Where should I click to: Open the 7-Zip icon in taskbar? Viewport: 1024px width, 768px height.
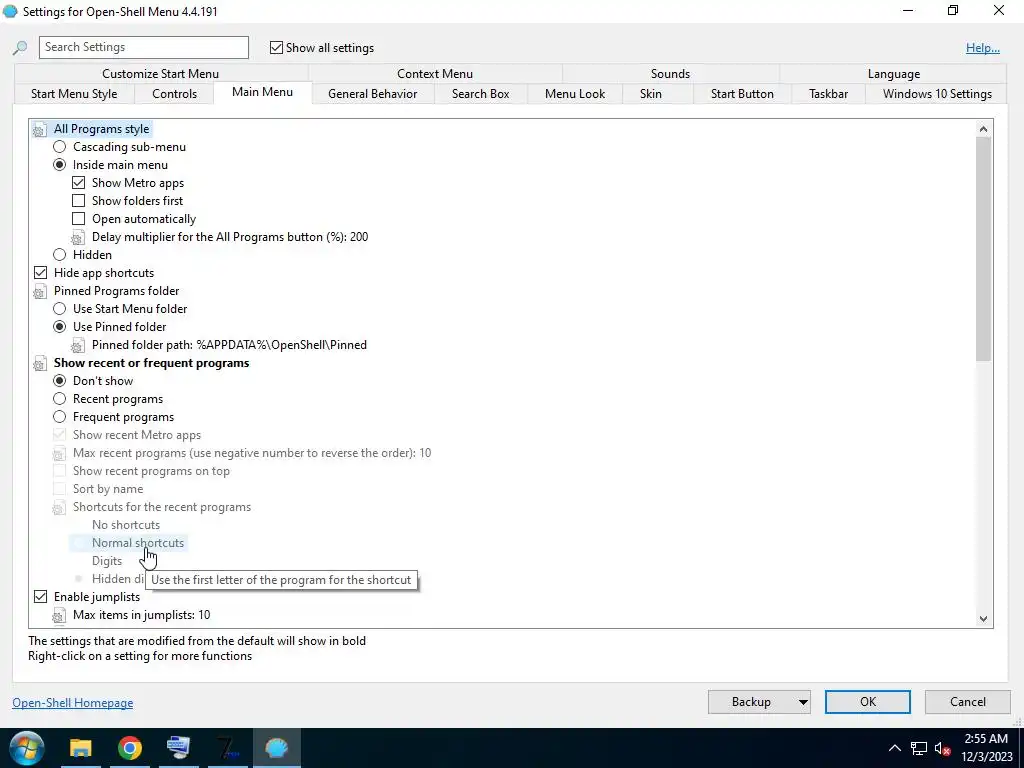pyautogui.click(x=227, y=748)
